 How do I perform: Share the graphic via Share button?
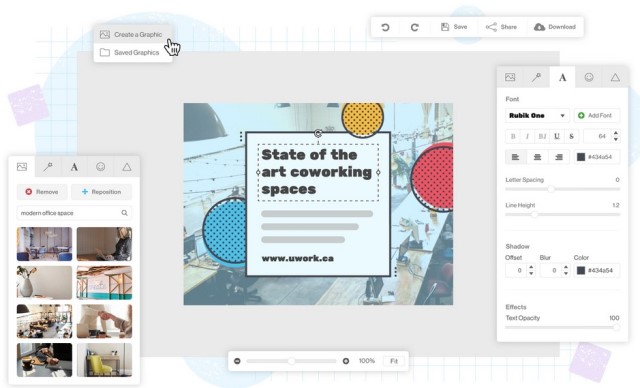click(501, 27)
